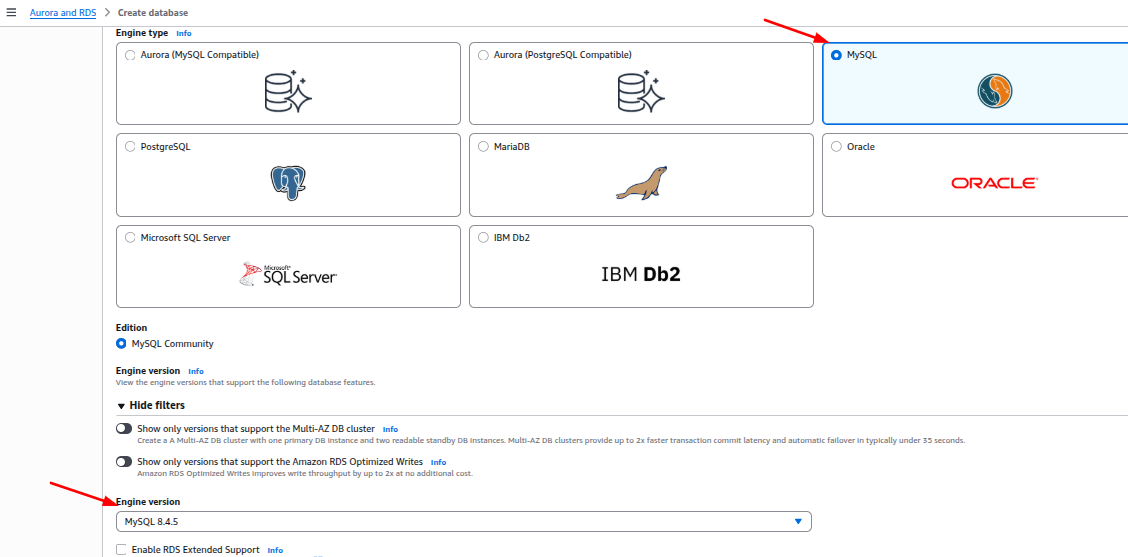The height and width of the screenshot is (557, 1128).
Task: Click the Oracle logo
Action: [x=994, y=184]
